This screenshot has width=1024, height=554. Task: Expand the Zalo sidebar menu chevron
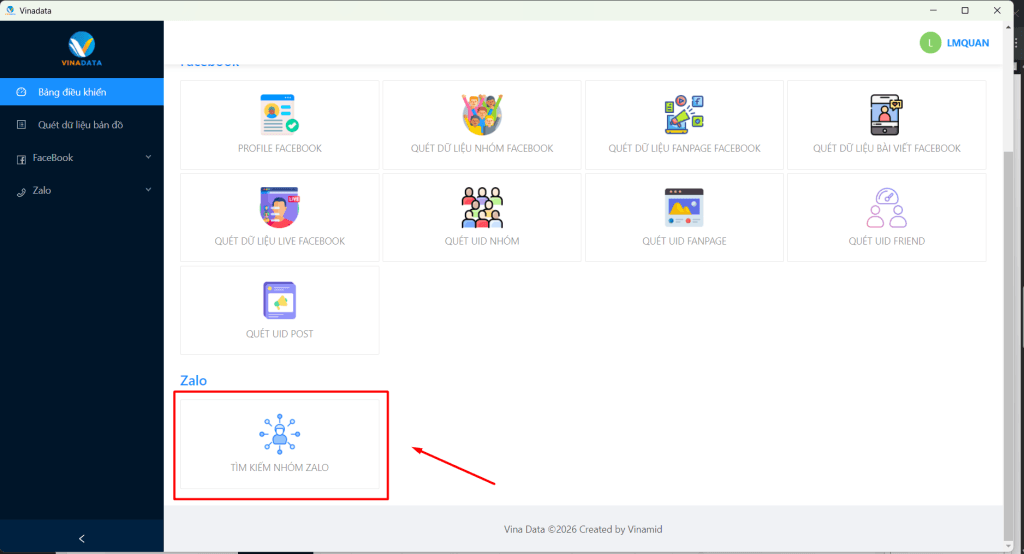pyautogui.click(x=148, y=190)
